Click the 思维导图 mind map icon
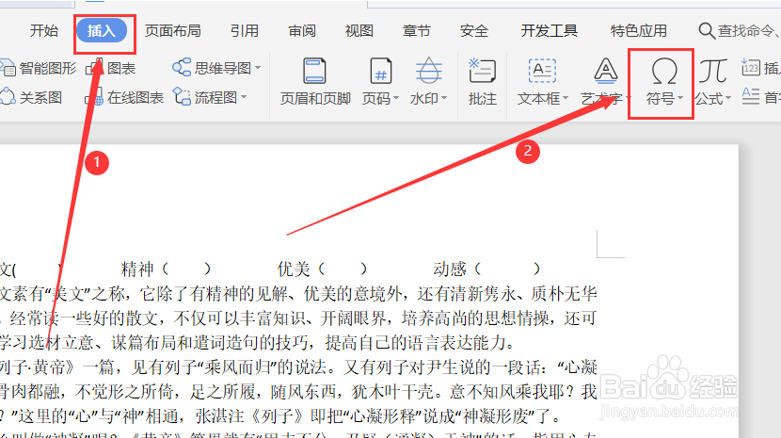Image resolution: width=781 pixels, height=438 pixels. click(181, 67)
